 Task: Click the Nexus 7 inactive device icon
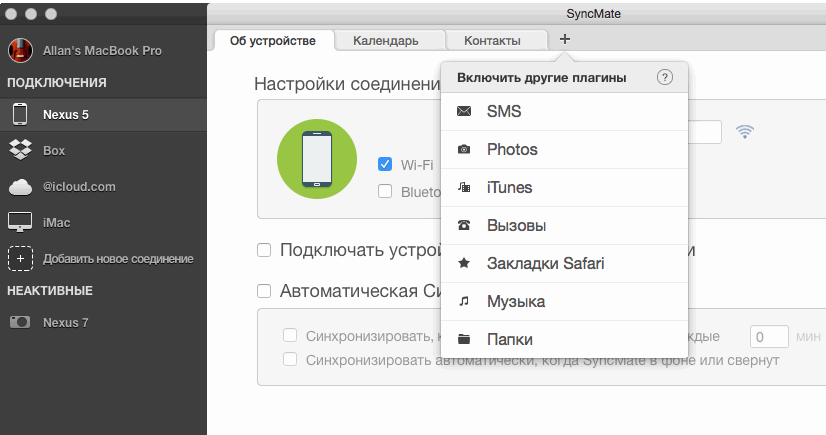click(x=20, y=322)
